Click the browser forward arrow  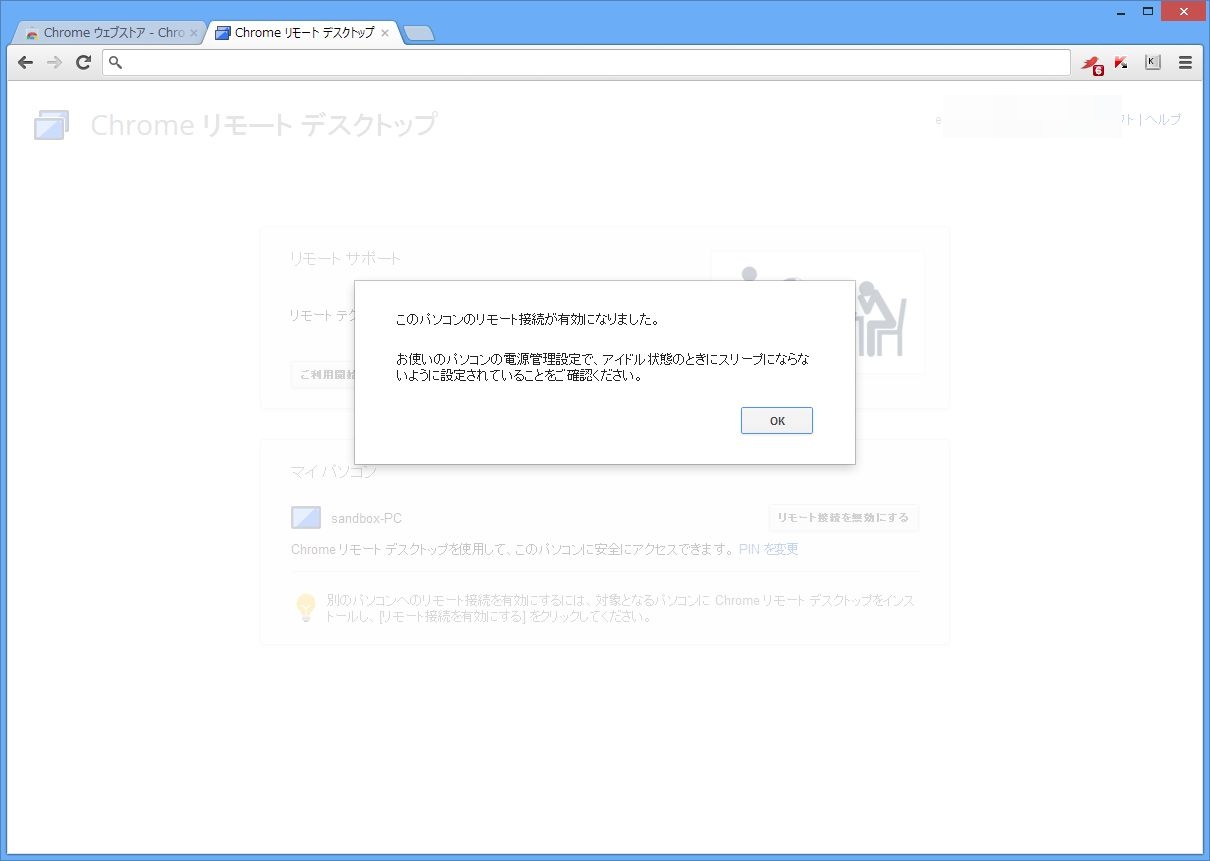point(55,62)
